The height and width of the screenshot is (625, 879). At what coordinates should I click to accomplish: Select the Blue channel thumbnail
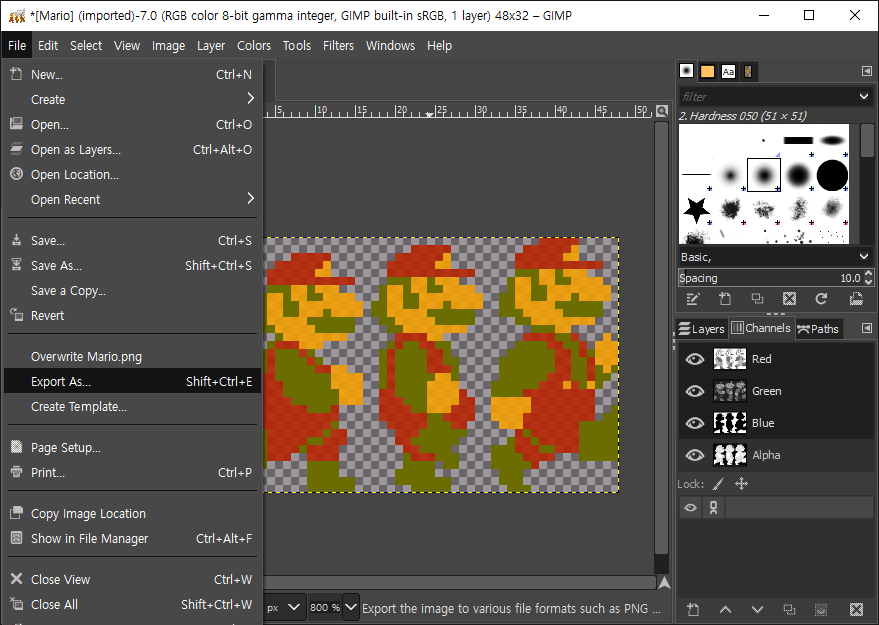tap(729, 423)
